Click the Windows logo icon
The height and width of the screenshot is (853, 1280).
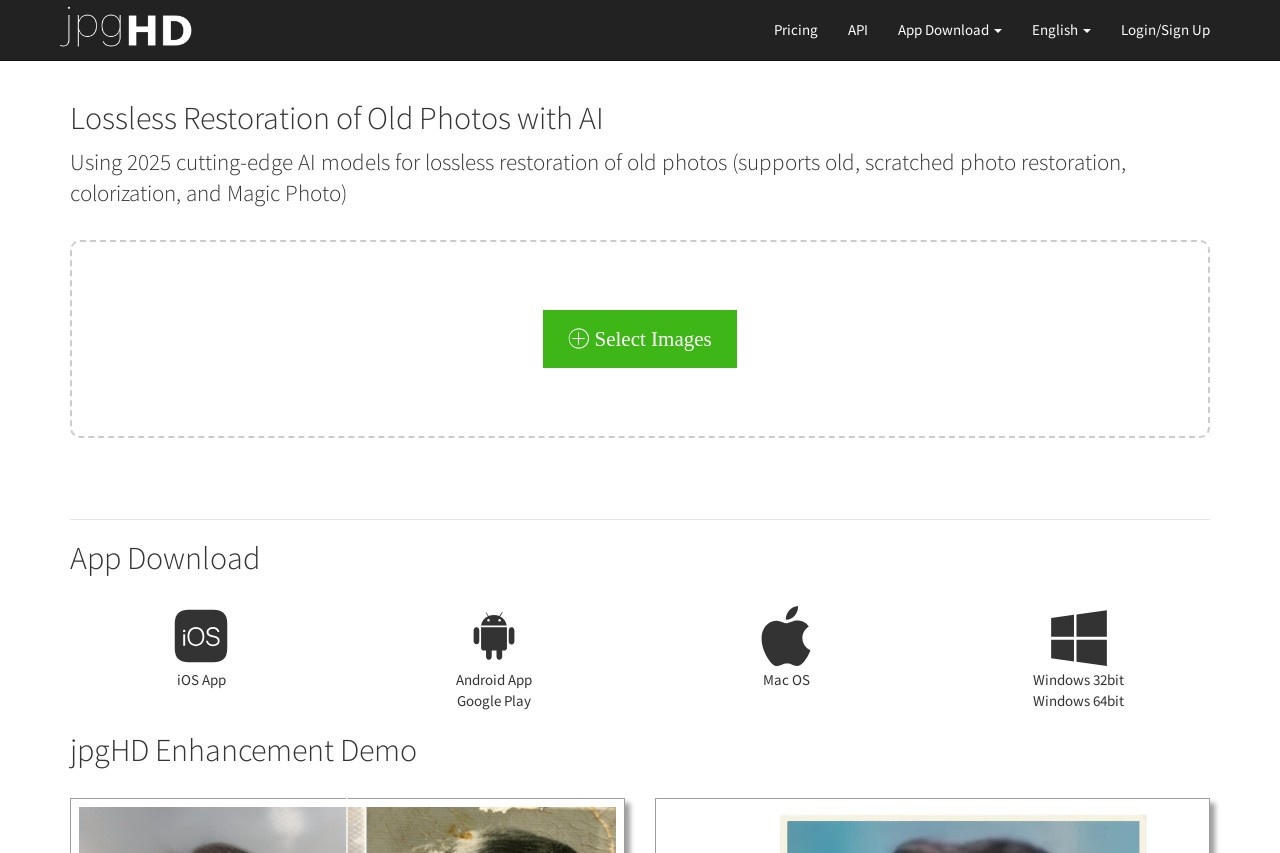[x=1078, y=637]
